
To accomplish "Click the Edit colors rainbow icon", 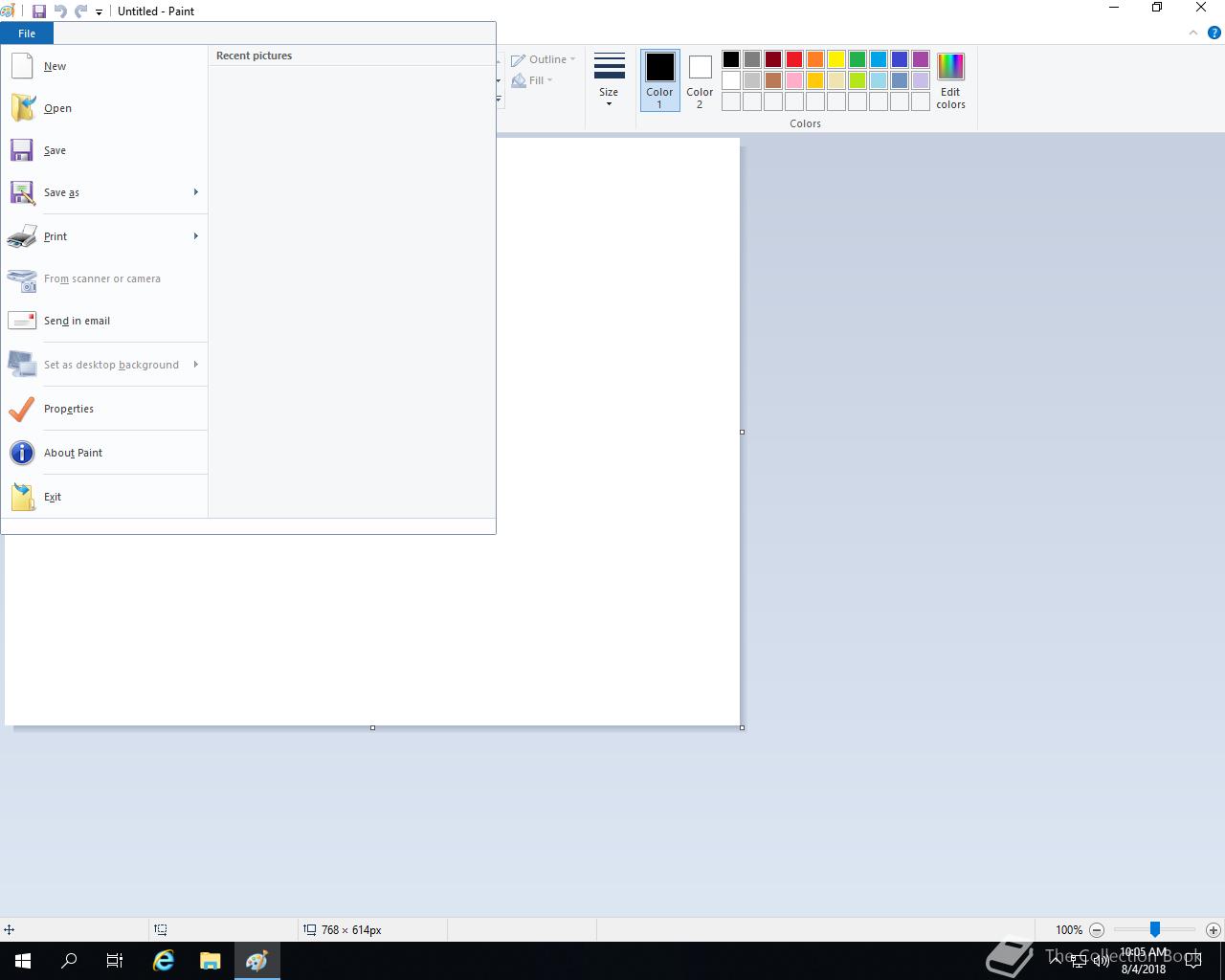I will 950,67.
